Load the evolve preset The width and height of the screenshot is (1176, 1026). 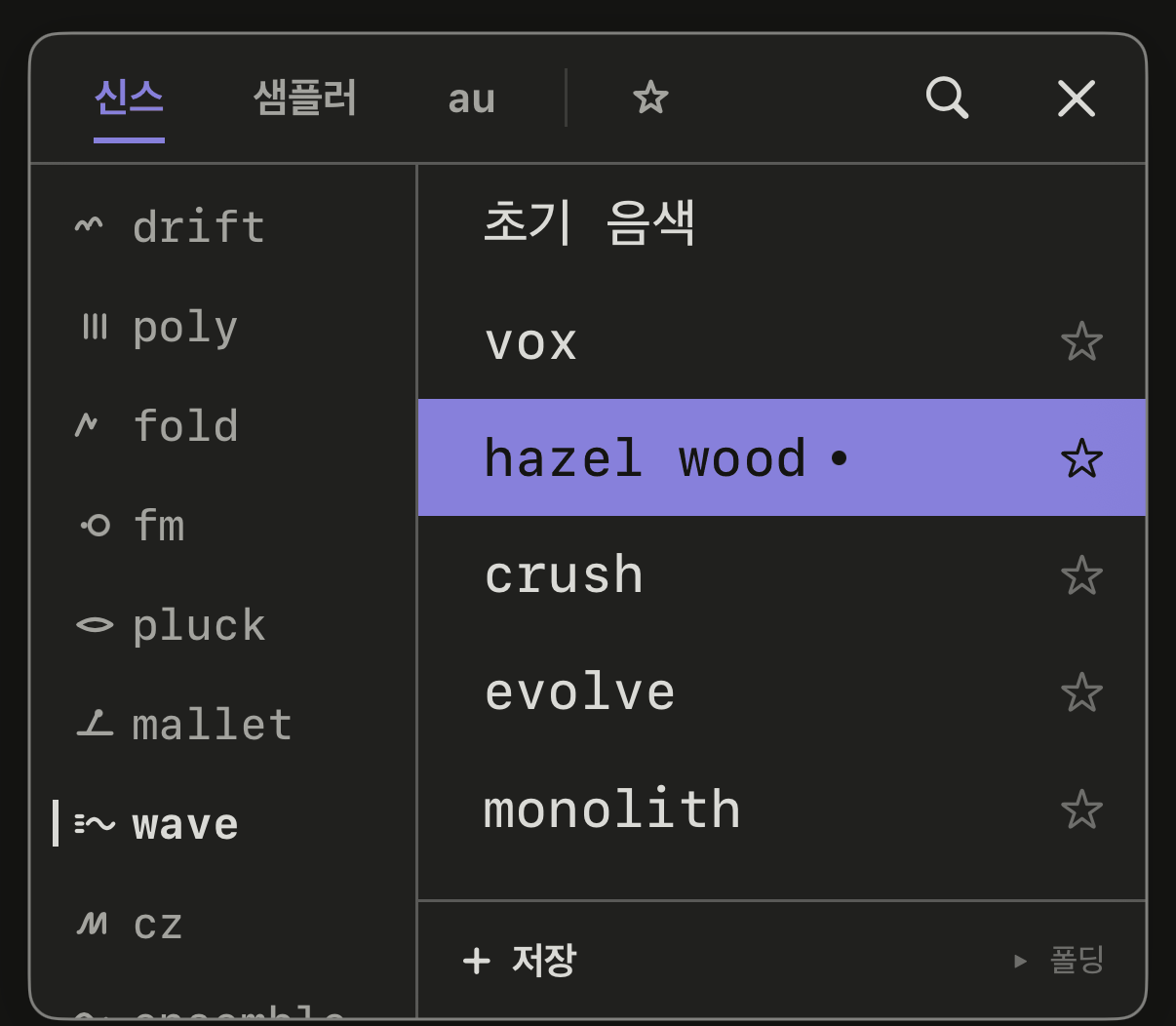point(781,691)
